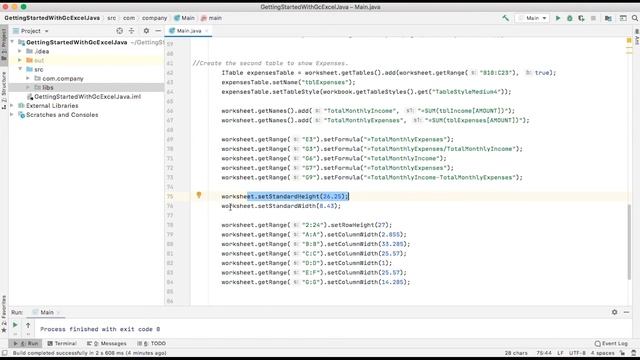The width and height of the screenshot is (640, 360).
Task: Build project with the hammer icon
Action: point(505,18)
